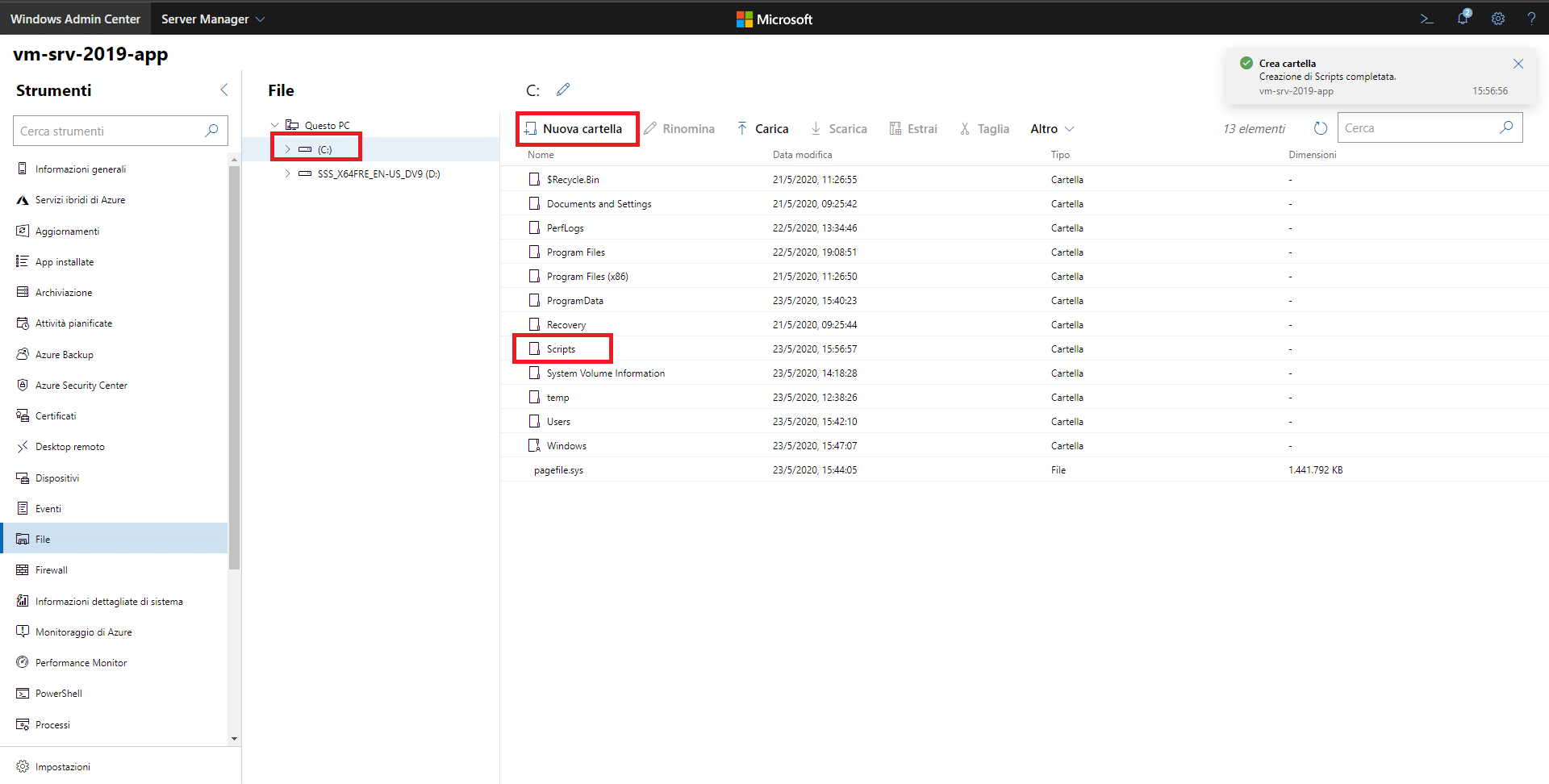Open the Recovery folder
1549x784 pixels.
[566, 325]
